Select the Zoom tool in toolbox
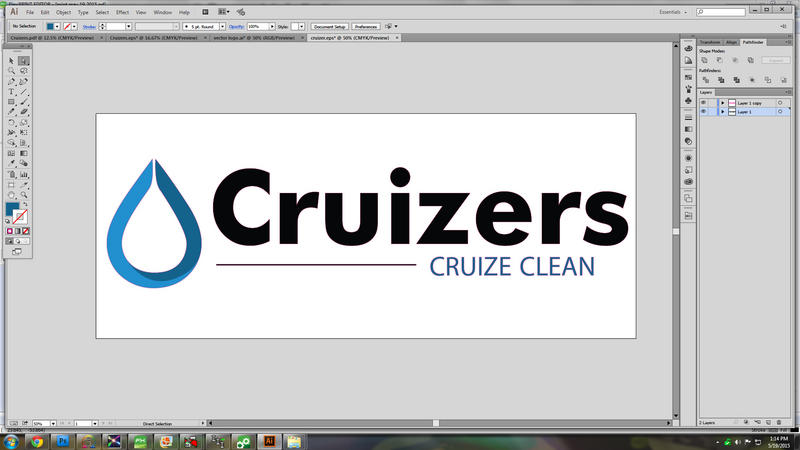The height and width of the screenshot is (450, 800). pyautogui.click(x=23, y=195)
